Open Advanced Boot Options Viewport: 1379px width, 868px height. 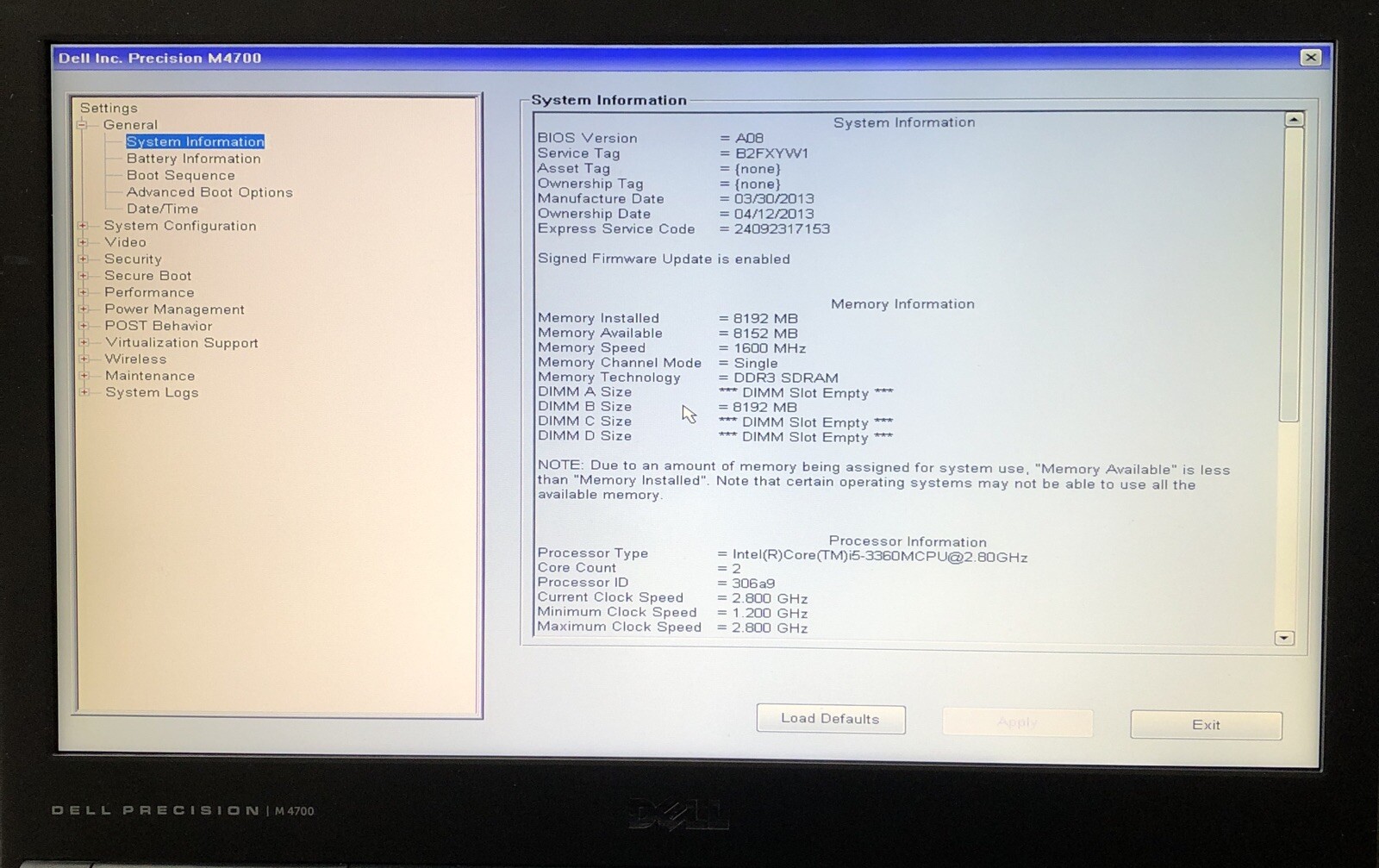[x=209, y=192]
